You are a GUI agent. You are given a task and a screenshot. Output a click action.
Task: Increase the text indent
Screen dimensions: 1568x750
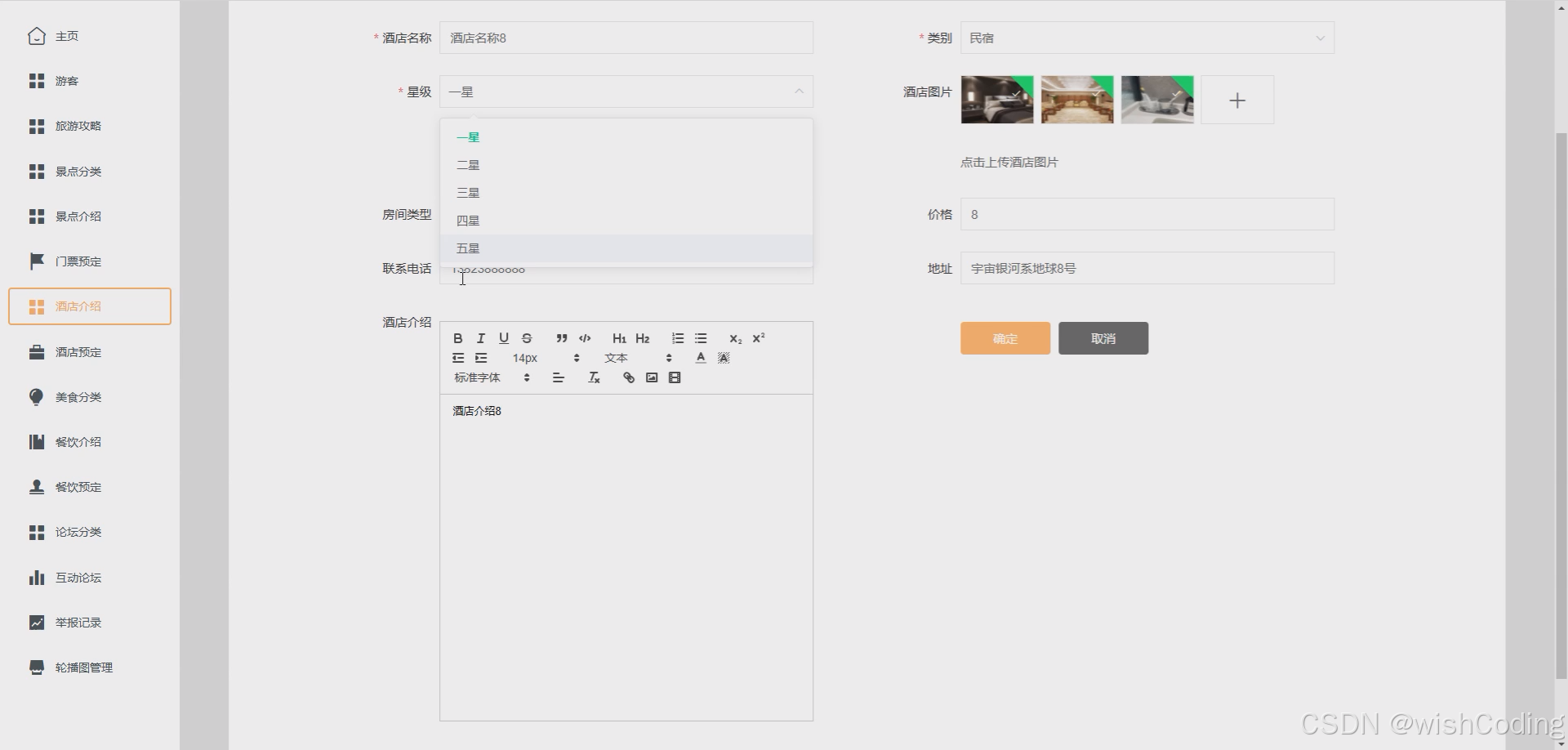pos(481,358)
